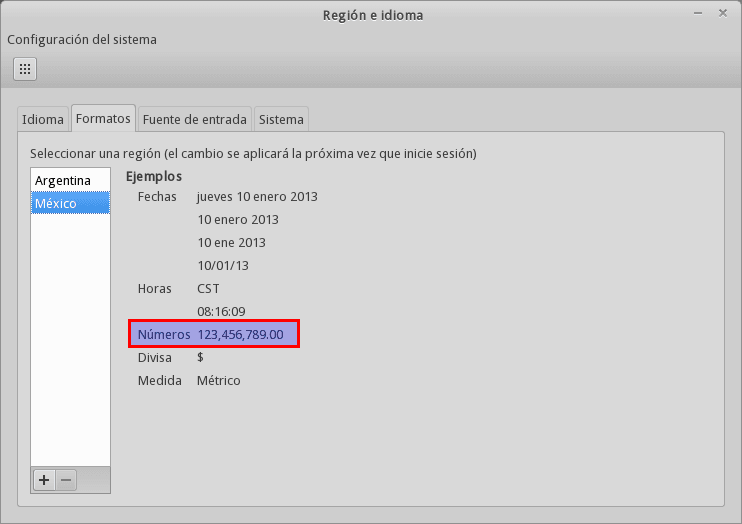The width and height of the screenshot is (742, 524).
Task: Click the short date '10/01/13'
Action: pos(223,266)
